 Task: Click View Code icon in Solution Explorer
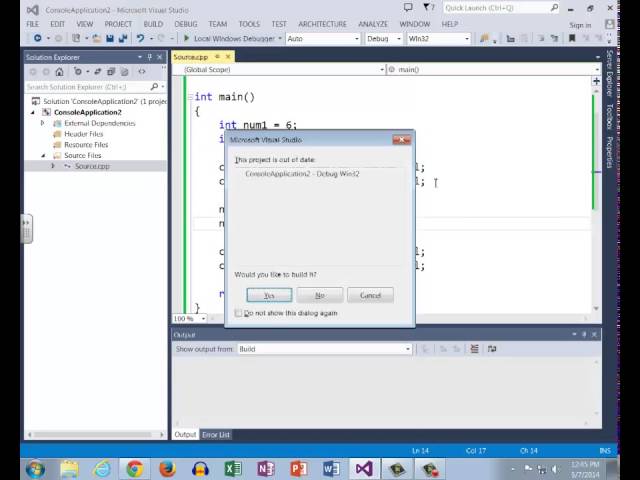[x=142, y=72]
